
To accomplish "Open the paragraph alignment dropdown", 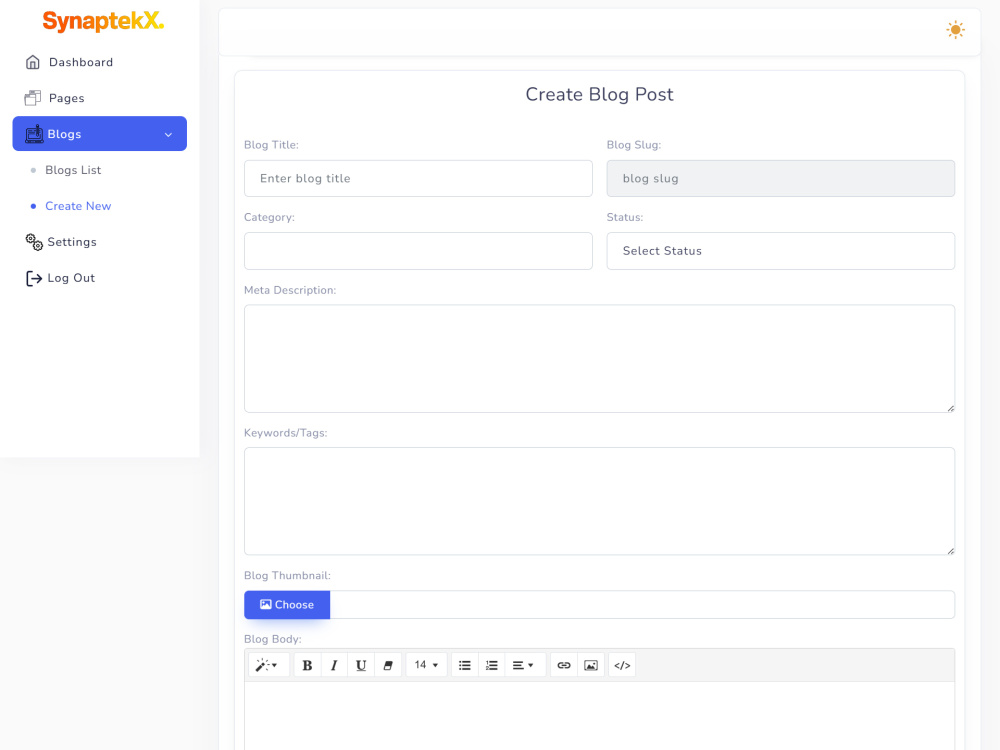I will (525, 665).
